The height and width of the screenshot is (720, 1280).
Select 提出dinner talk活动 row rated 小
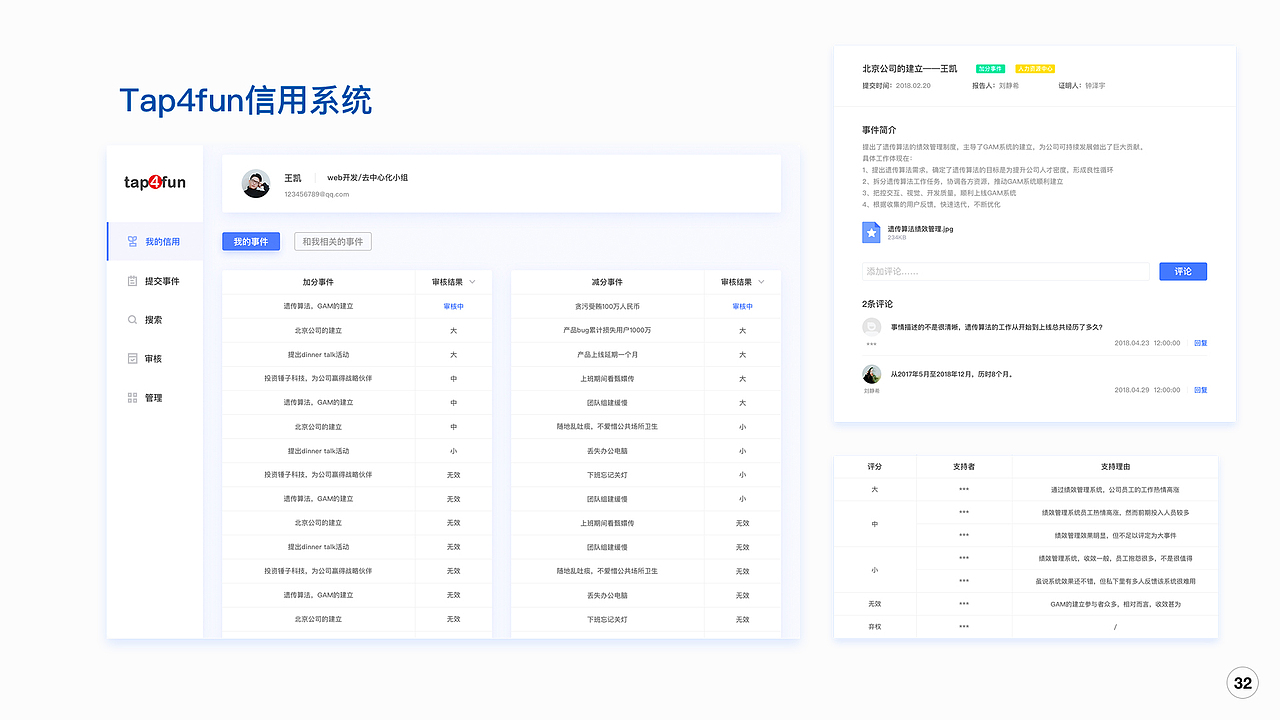(357, 451)
